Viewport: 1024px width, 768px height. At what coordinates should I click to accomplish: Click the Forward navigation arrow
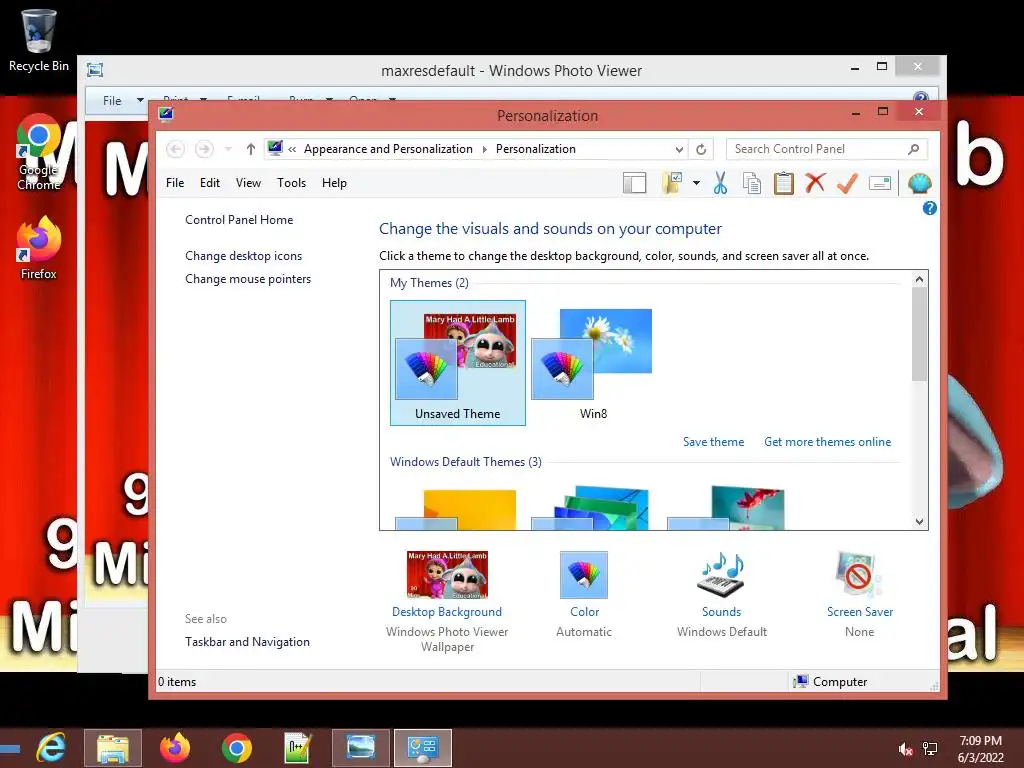204,150
